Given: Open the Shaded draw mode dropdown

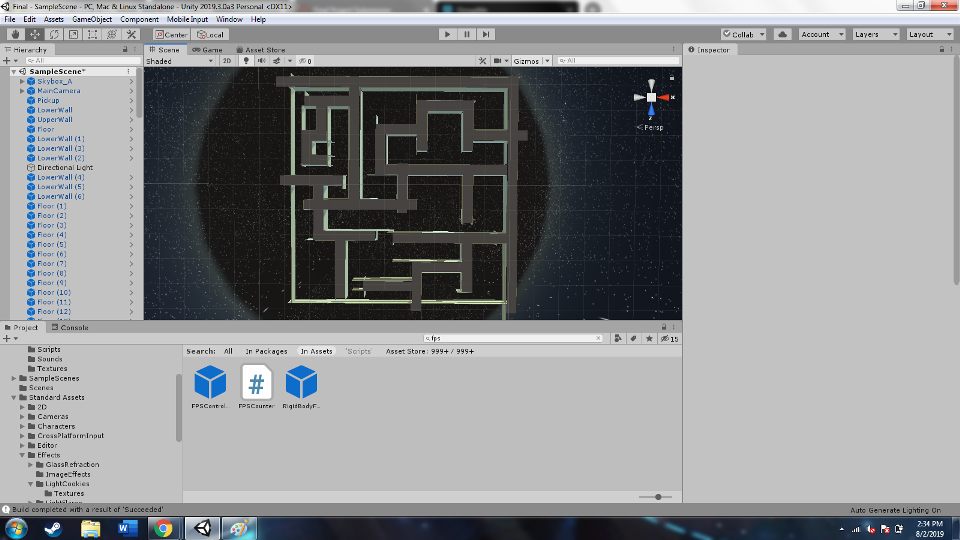Looking at the screenshot, I should point(180,61).
